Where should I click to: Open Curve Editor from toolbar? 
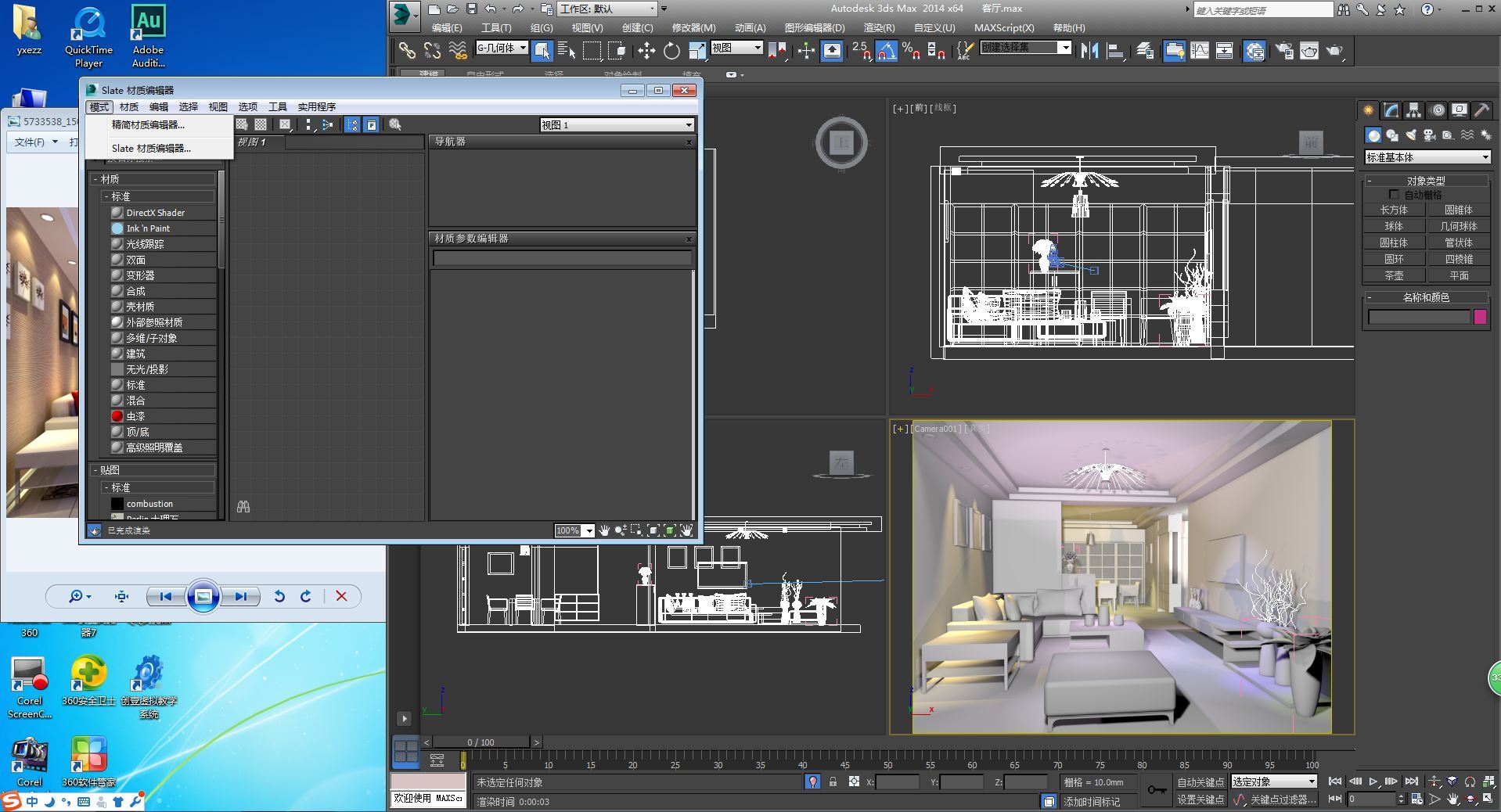coord(1200,51)
